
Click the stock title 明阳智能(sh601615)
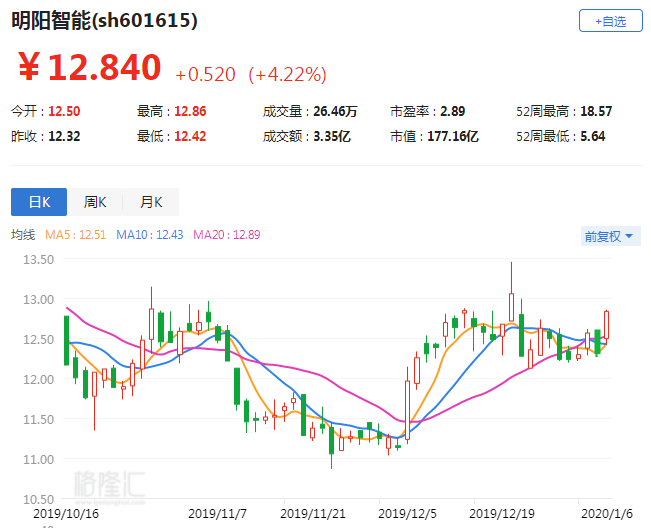coord(104,20)
